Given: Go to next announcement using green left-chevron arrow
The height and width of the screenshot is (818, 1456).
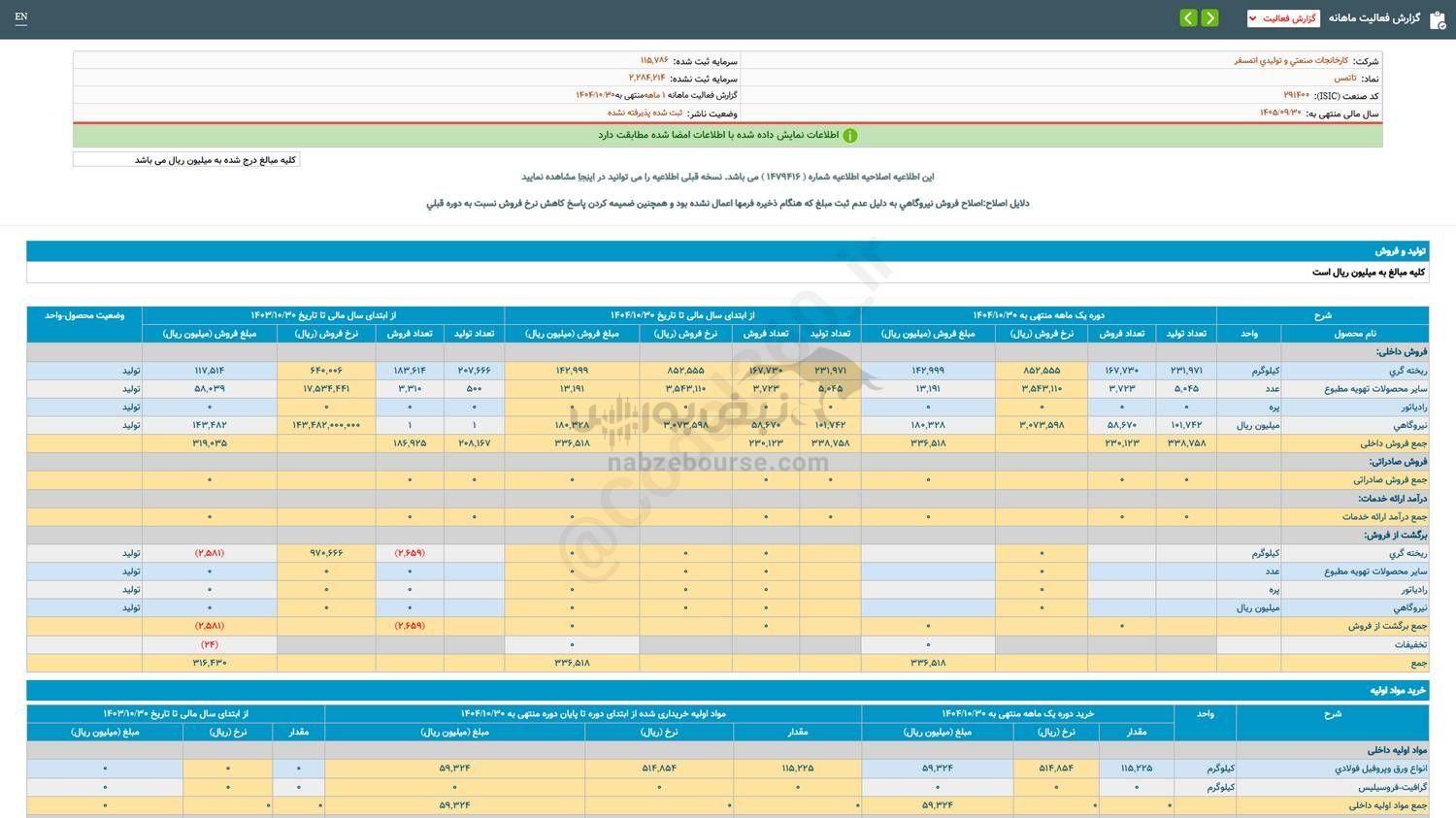Looking at the screenshot, I should (1187, 17).
